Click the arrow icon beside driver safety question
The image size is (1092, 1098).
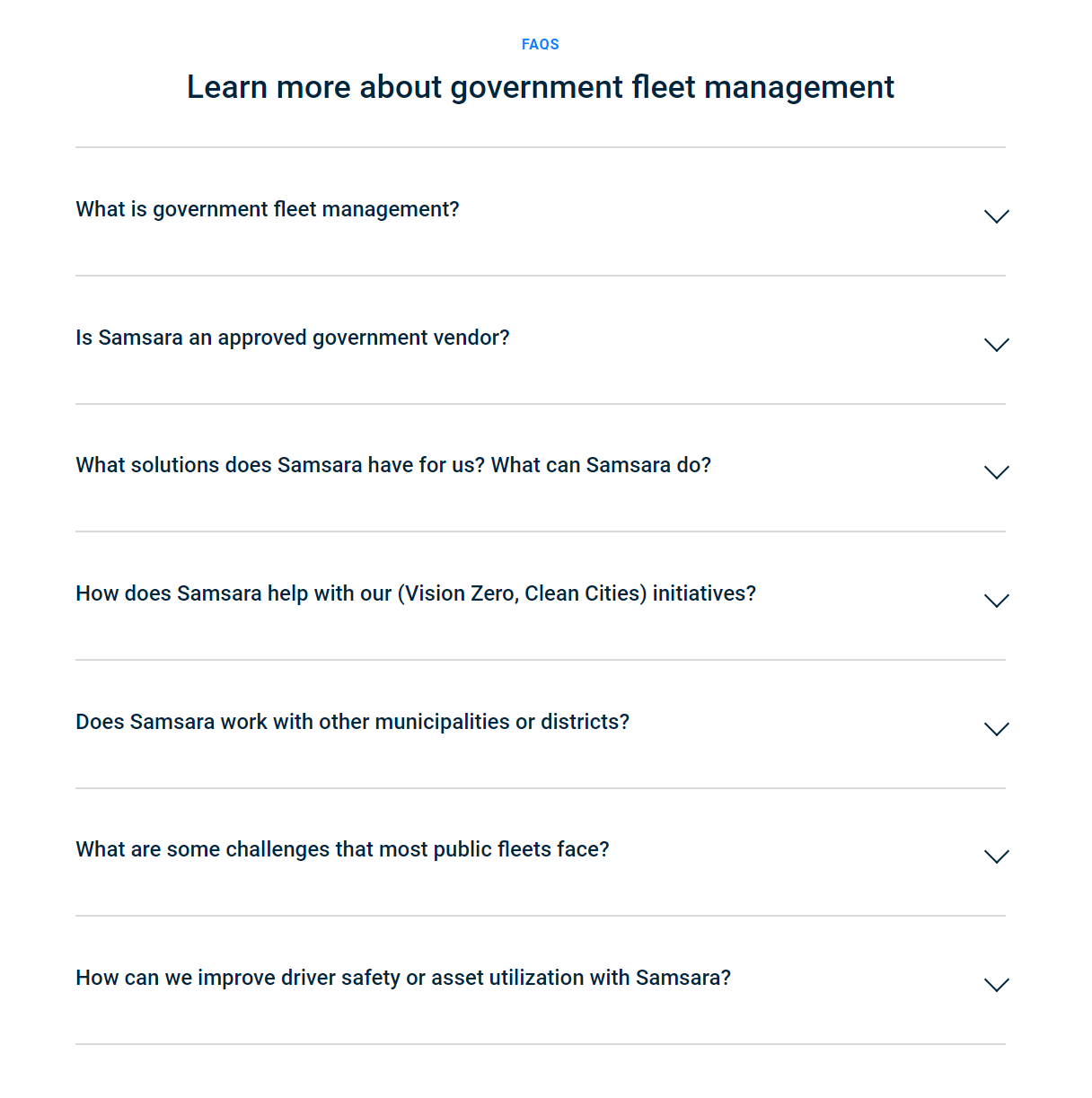pyautogui.click(x=997, y=985)
